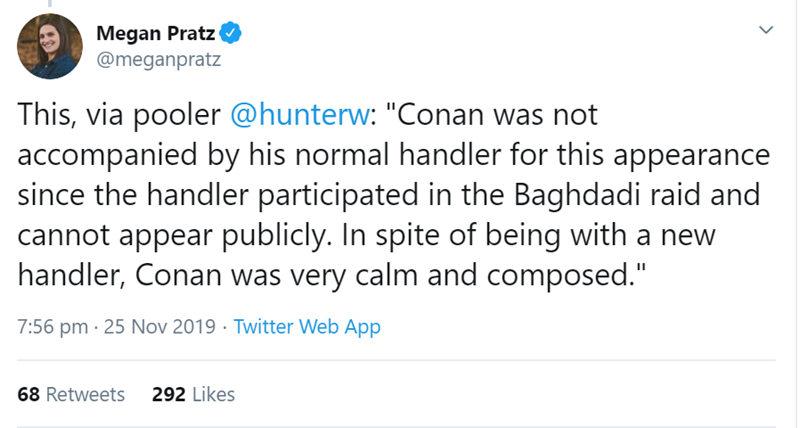Viewport: 800px width, 428px height.
Task: Open Megan Pratz's profile photo
Action: 48,47
